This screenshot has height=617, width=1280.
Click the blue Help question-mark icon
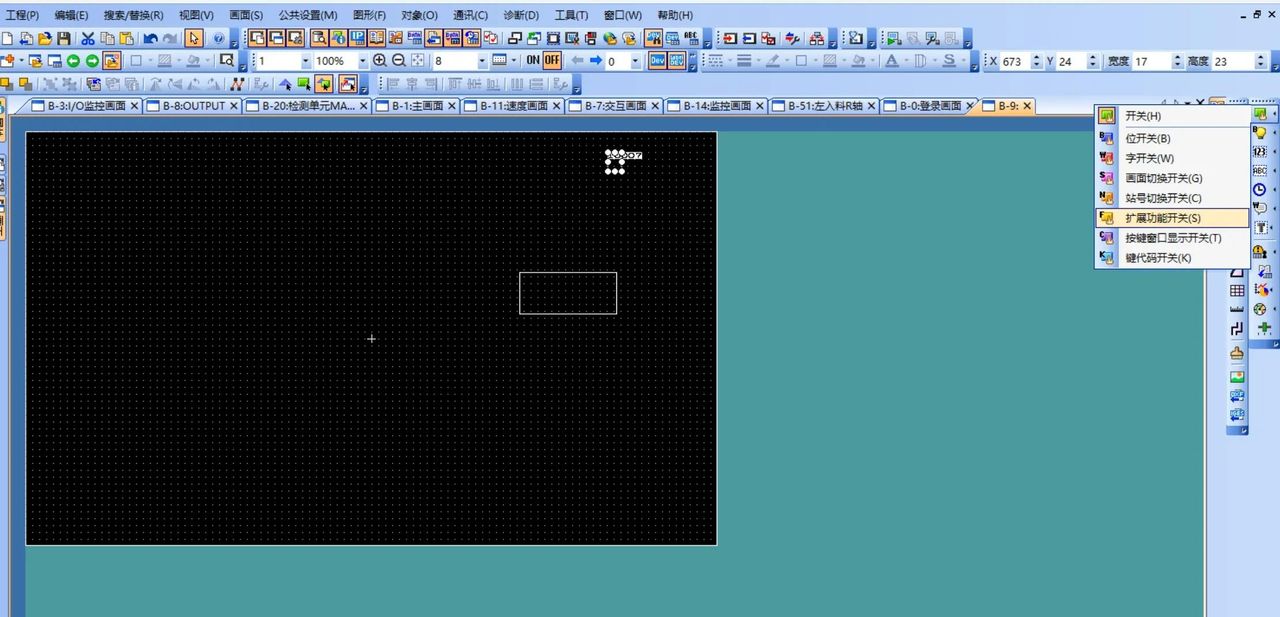point(218,38)
